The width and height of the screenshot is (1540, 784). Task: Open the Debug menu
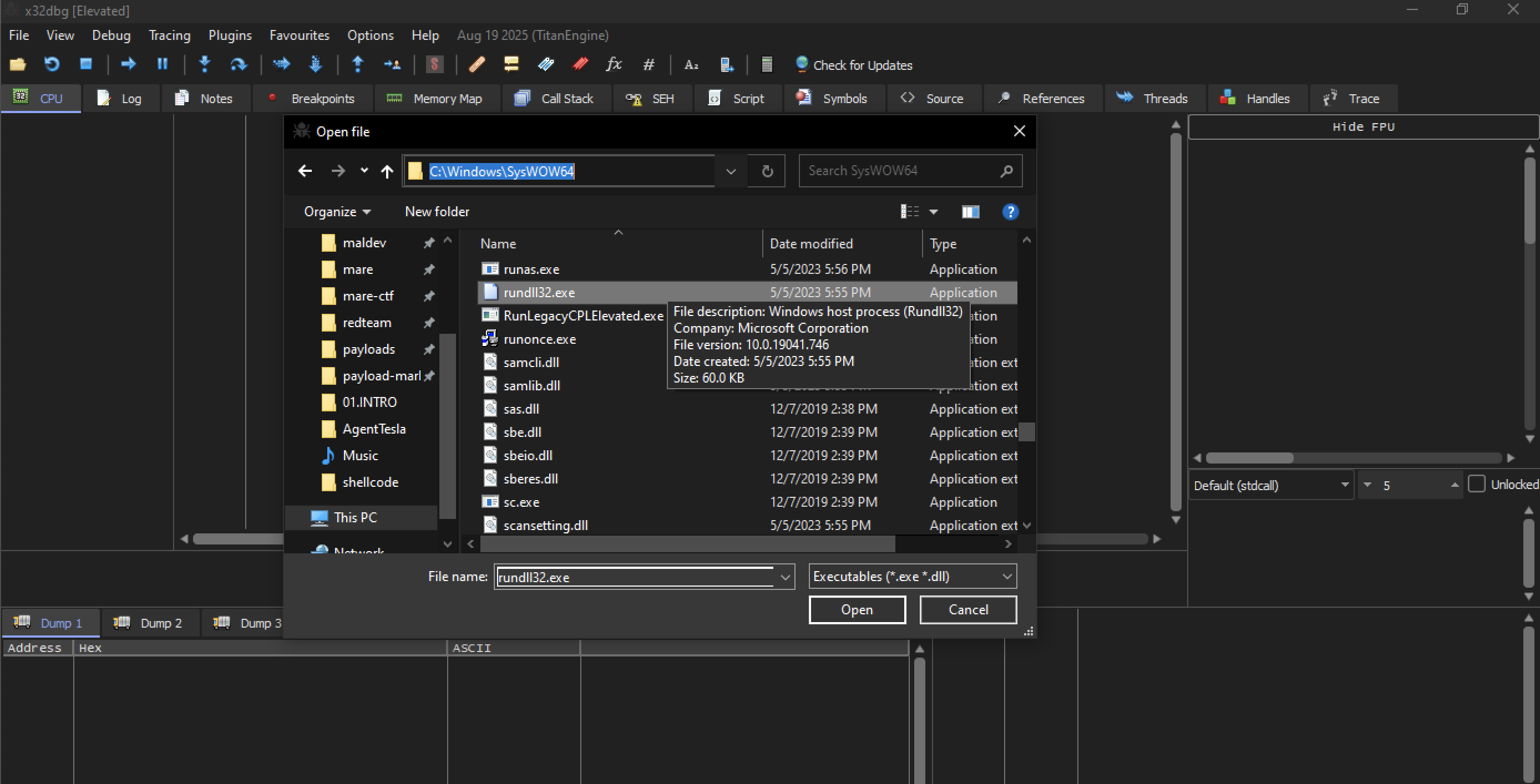click(111, 35)
